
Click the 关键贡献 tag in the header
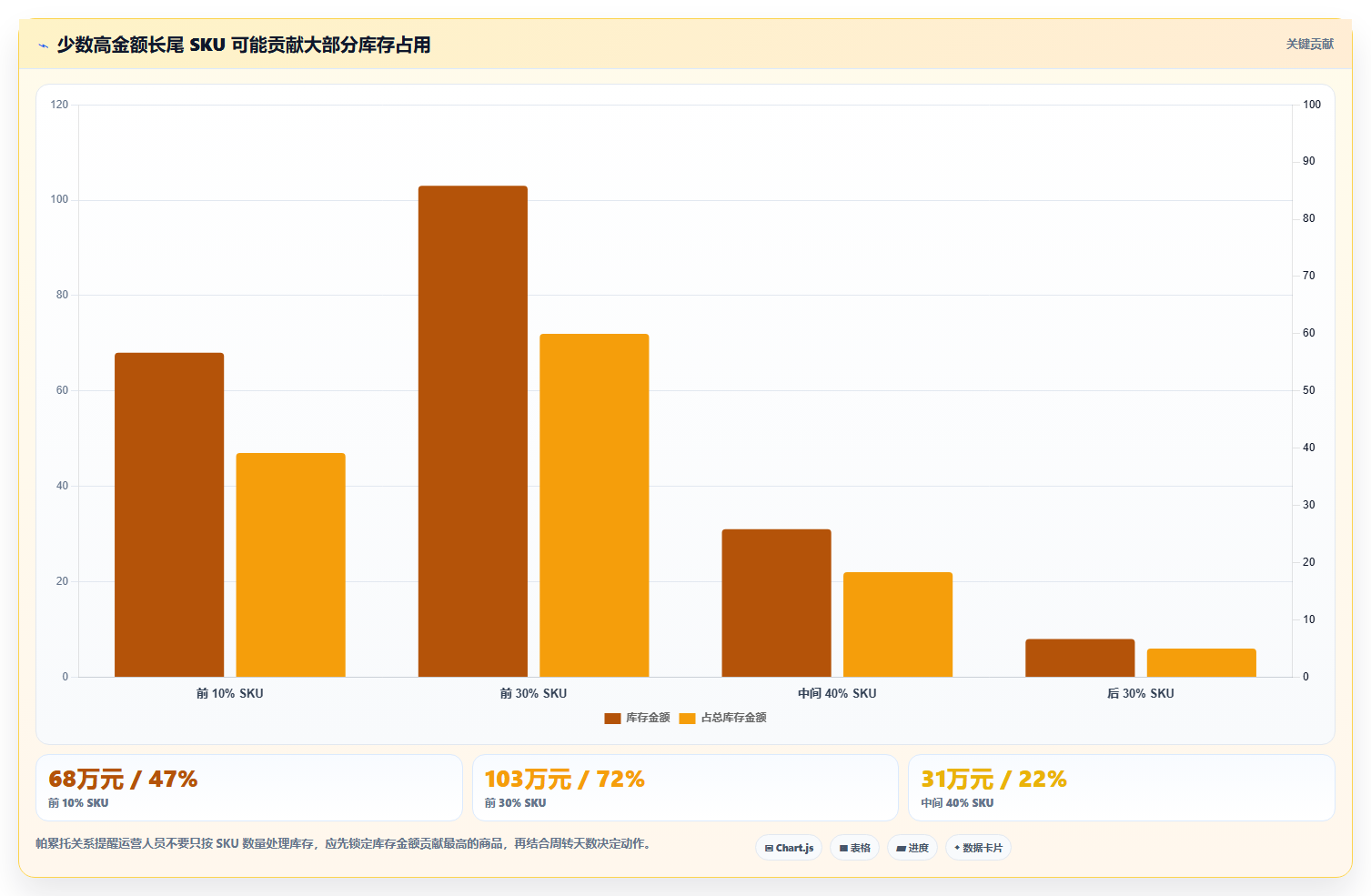tap(1309, 44)
